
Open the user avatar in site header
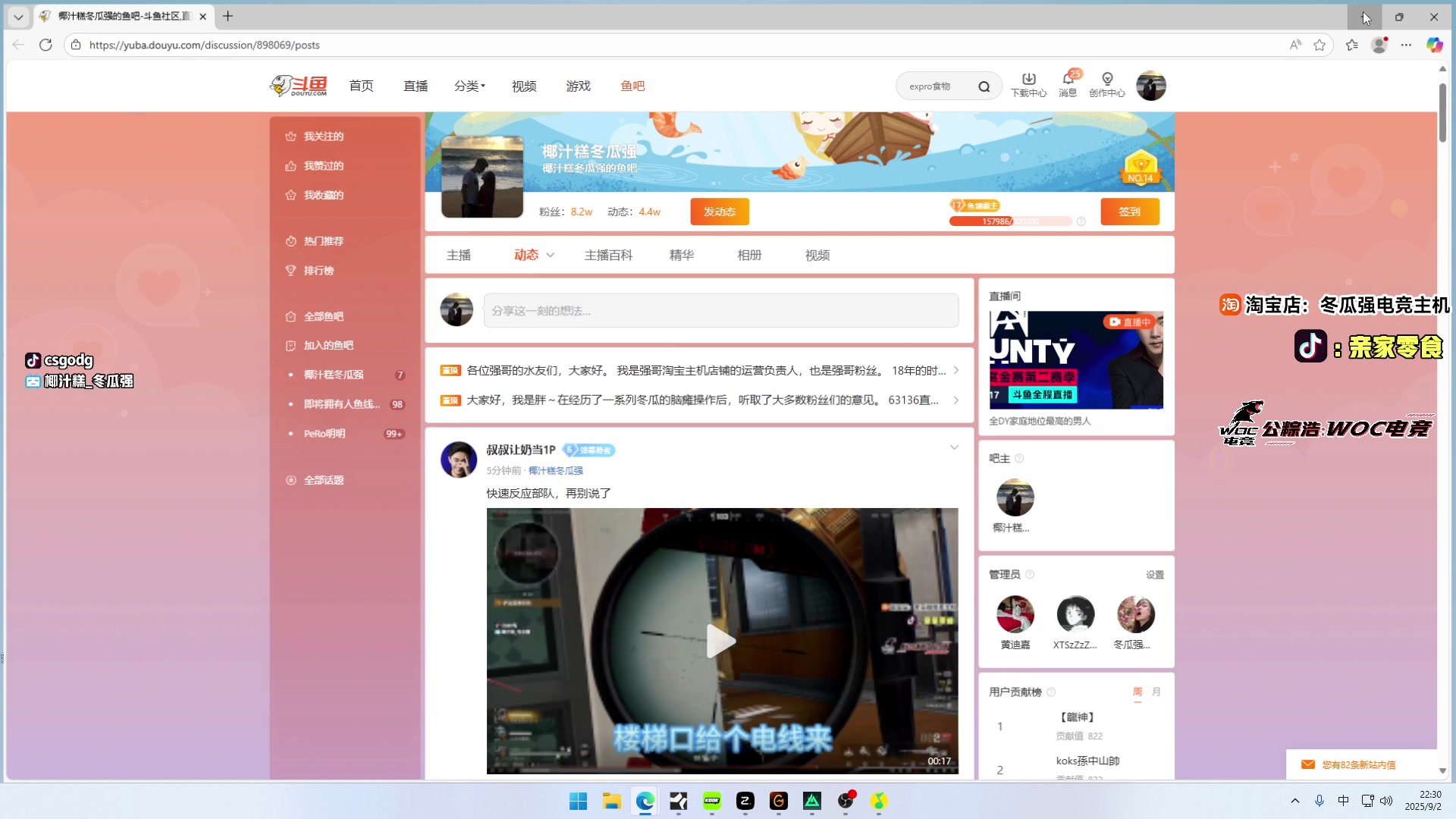1150,86
